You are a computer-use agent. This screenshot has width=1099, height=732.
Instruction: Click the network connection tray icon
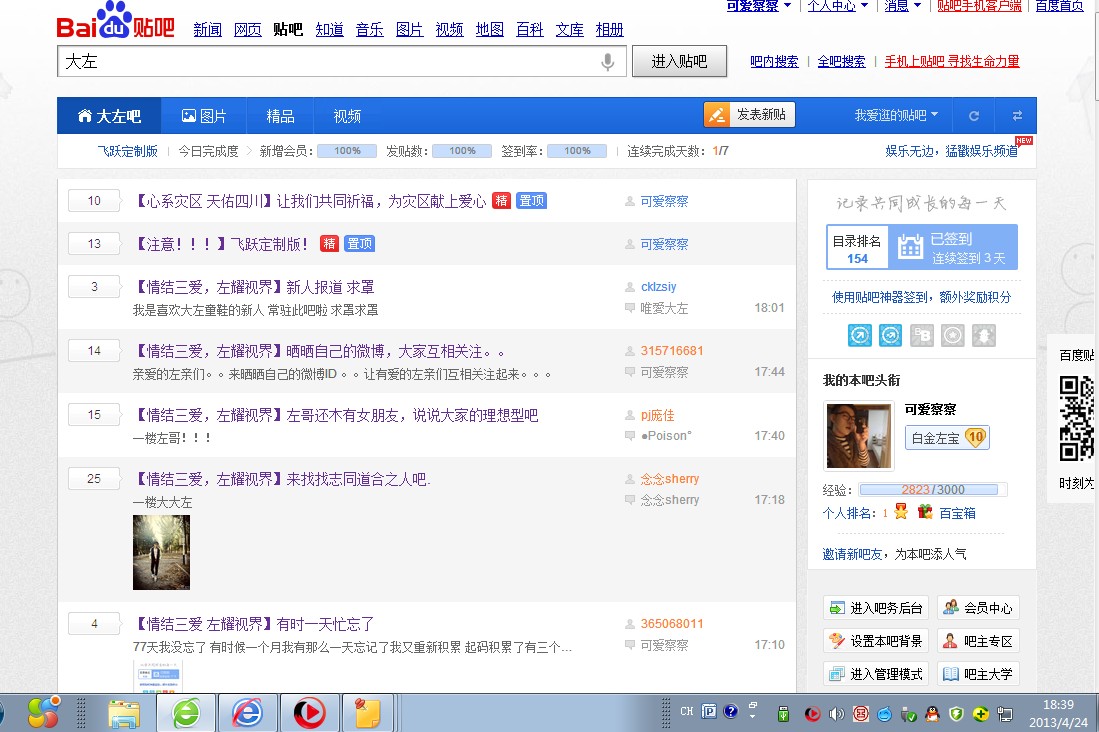(1005, 714)
